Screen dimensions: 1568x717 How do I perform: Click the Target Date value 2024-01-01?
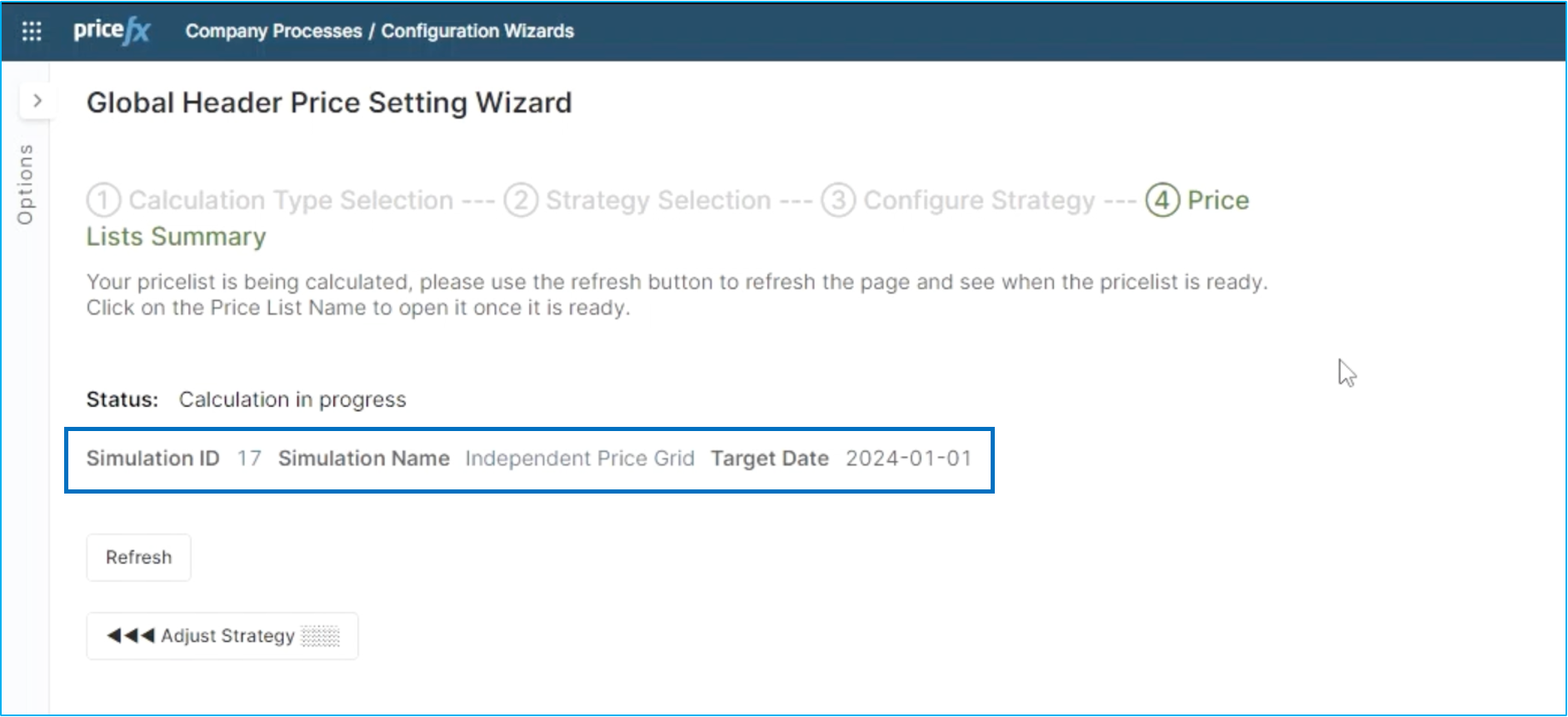pyautogui.click(x=908, y=459)
